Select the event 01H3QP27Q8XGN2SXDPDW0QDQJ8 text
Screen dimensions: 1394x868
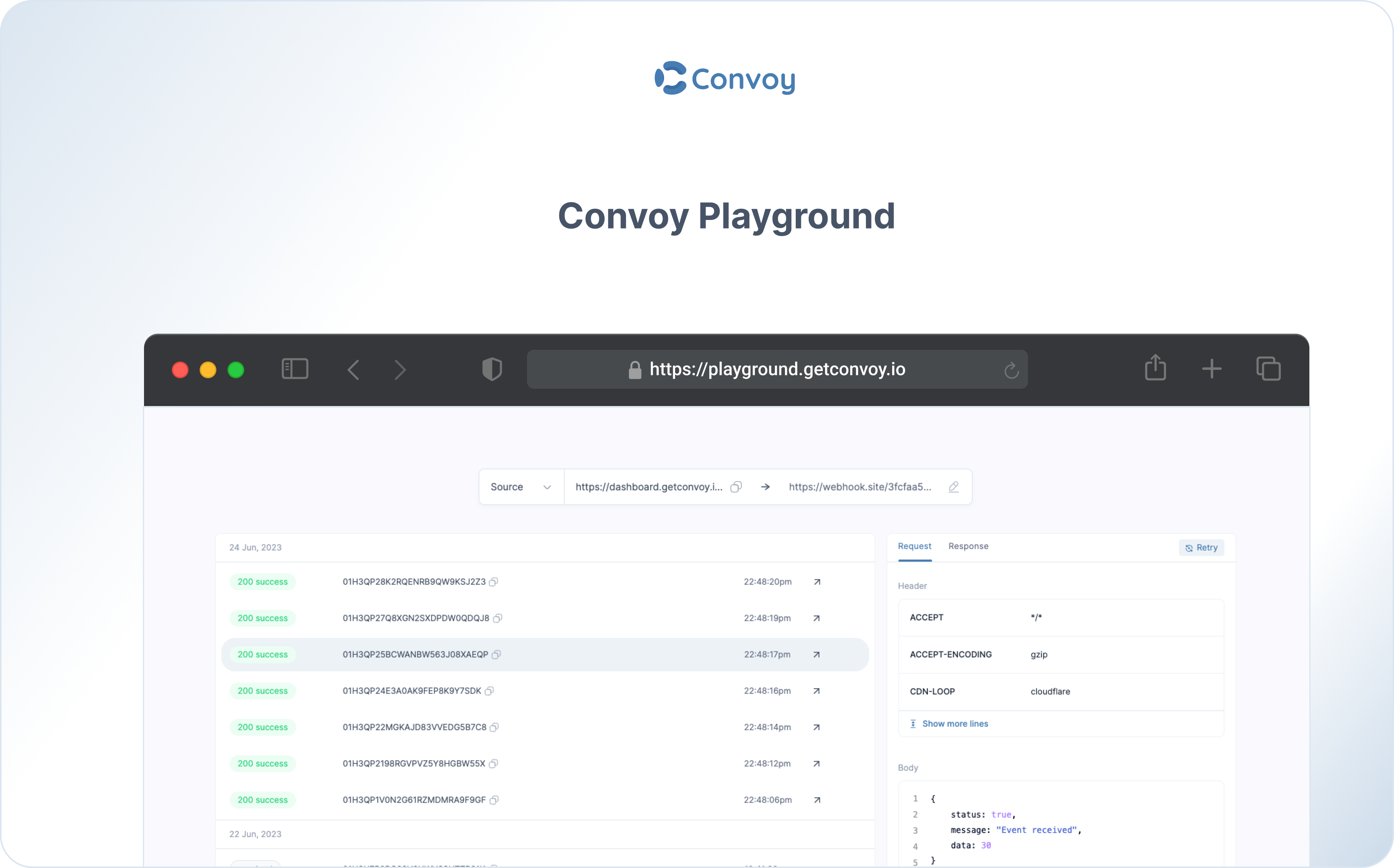click(x=416, y=618)
